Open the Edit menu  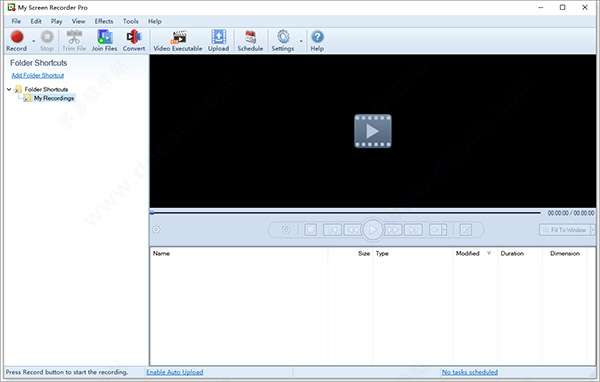coord(36,21)
